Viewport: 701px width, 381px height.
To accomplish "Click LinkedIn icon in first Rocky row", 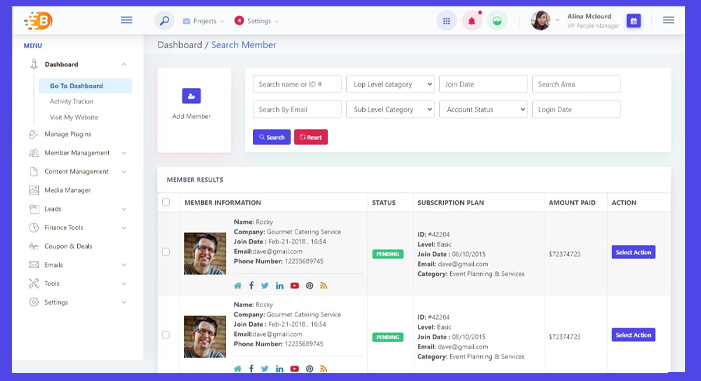I will point(280,286).
